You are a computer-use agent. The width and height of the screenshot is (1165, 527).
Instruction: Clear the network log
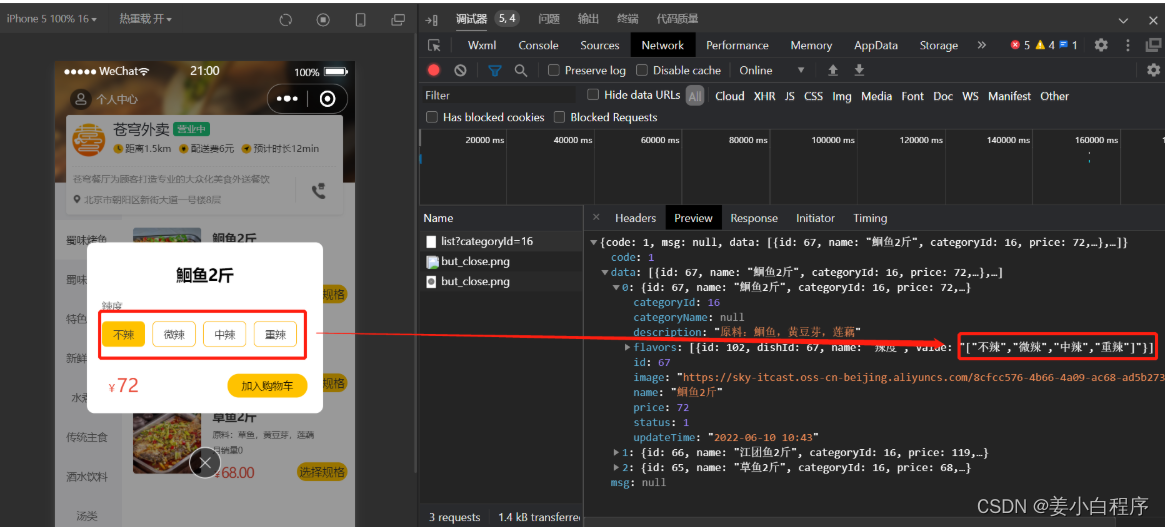(460, 70)
